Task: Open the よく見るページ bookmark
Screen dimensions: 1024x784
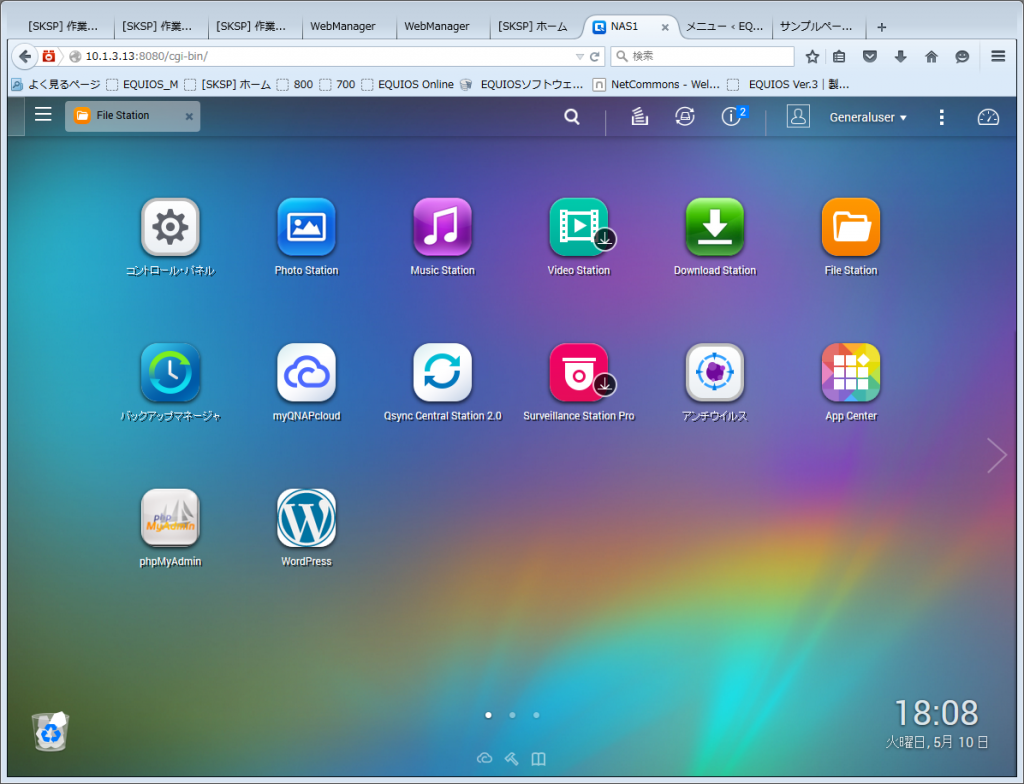Action: (x=56, y=84)
